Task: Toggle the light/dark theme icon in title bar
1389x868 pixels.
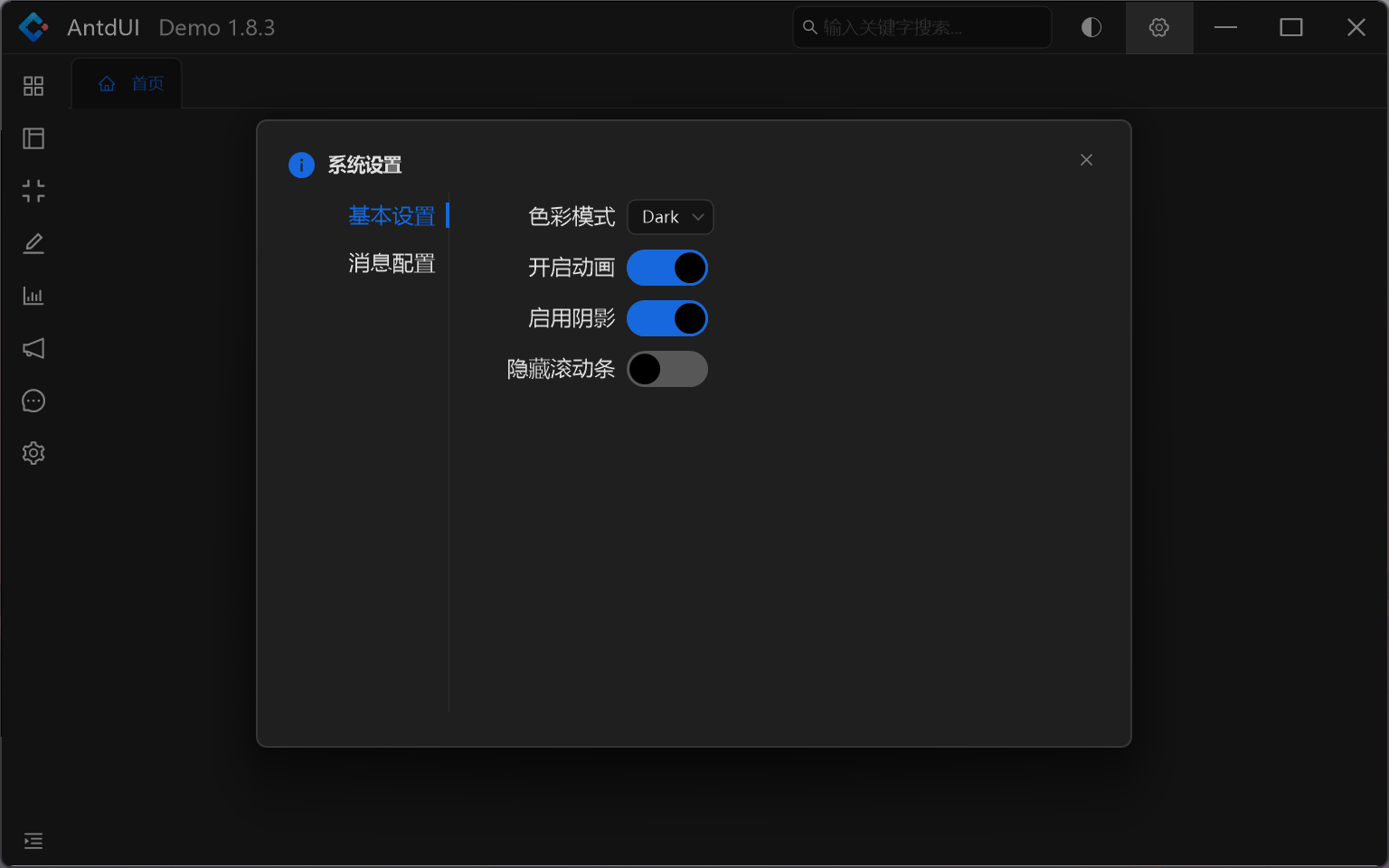Action: [x=1091, y=27]
